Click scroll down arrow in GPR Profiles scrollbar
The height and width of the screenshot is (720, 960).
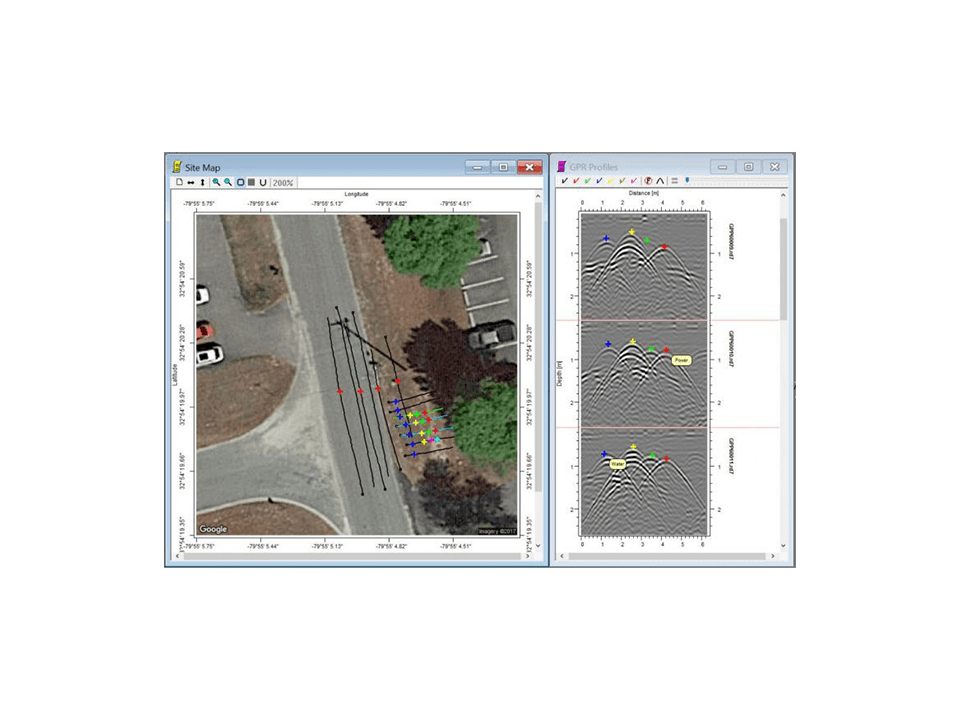[x=783, y=546]
